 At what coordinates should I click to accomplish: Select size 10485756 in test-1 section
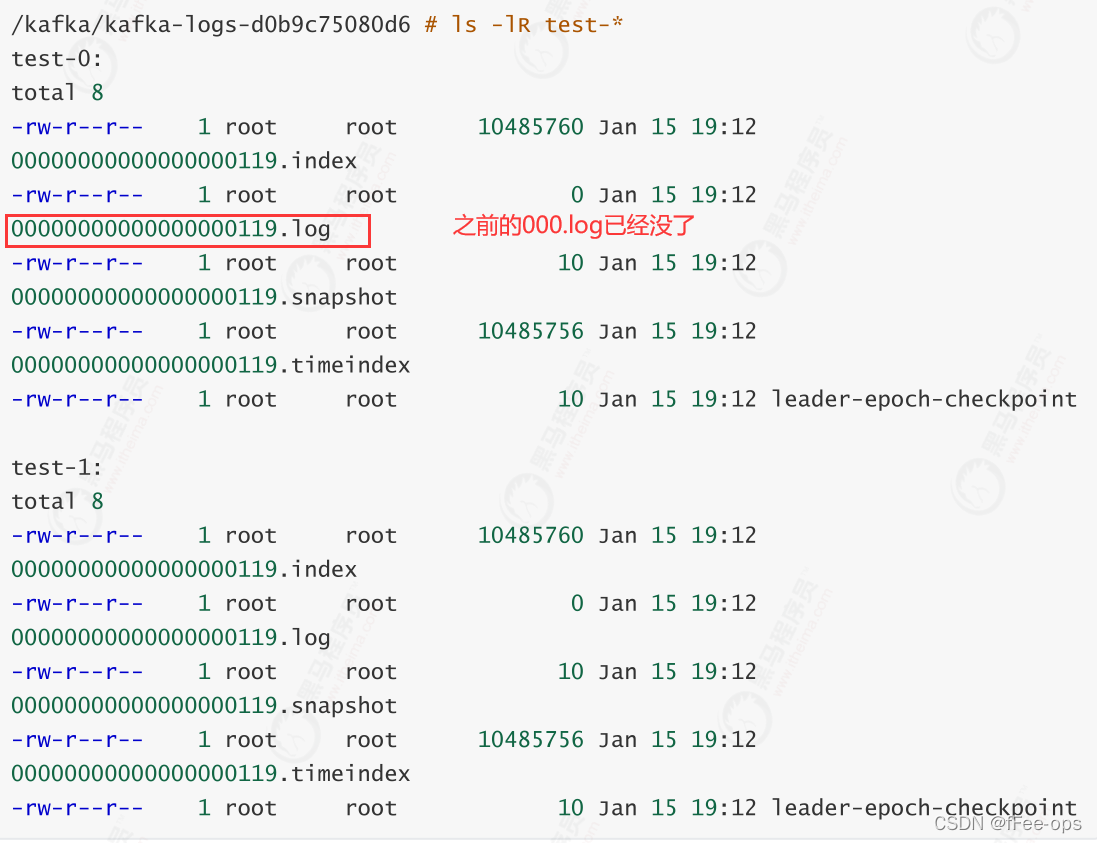pos(530,739)
